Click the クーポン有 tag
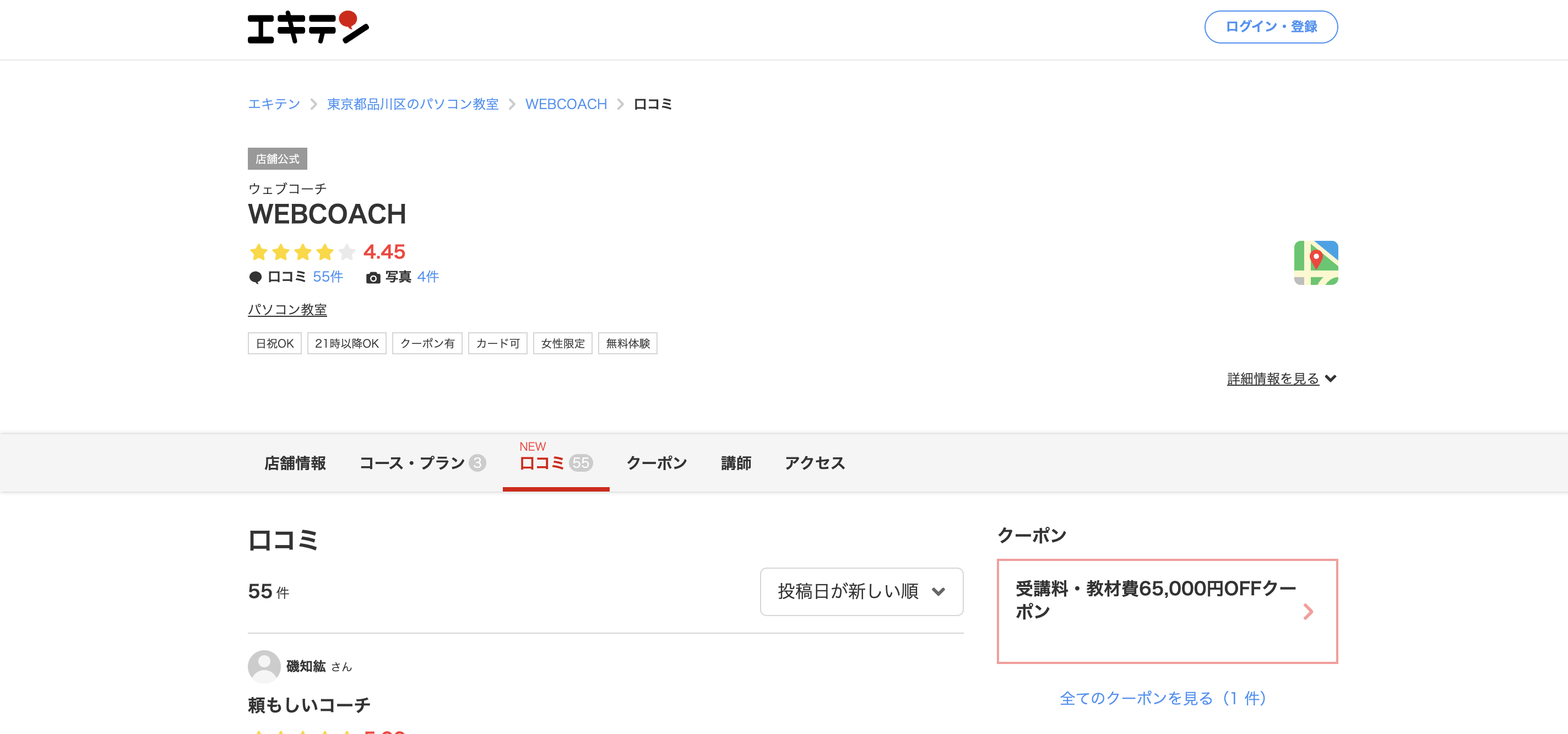 click(x=427, y=343)
